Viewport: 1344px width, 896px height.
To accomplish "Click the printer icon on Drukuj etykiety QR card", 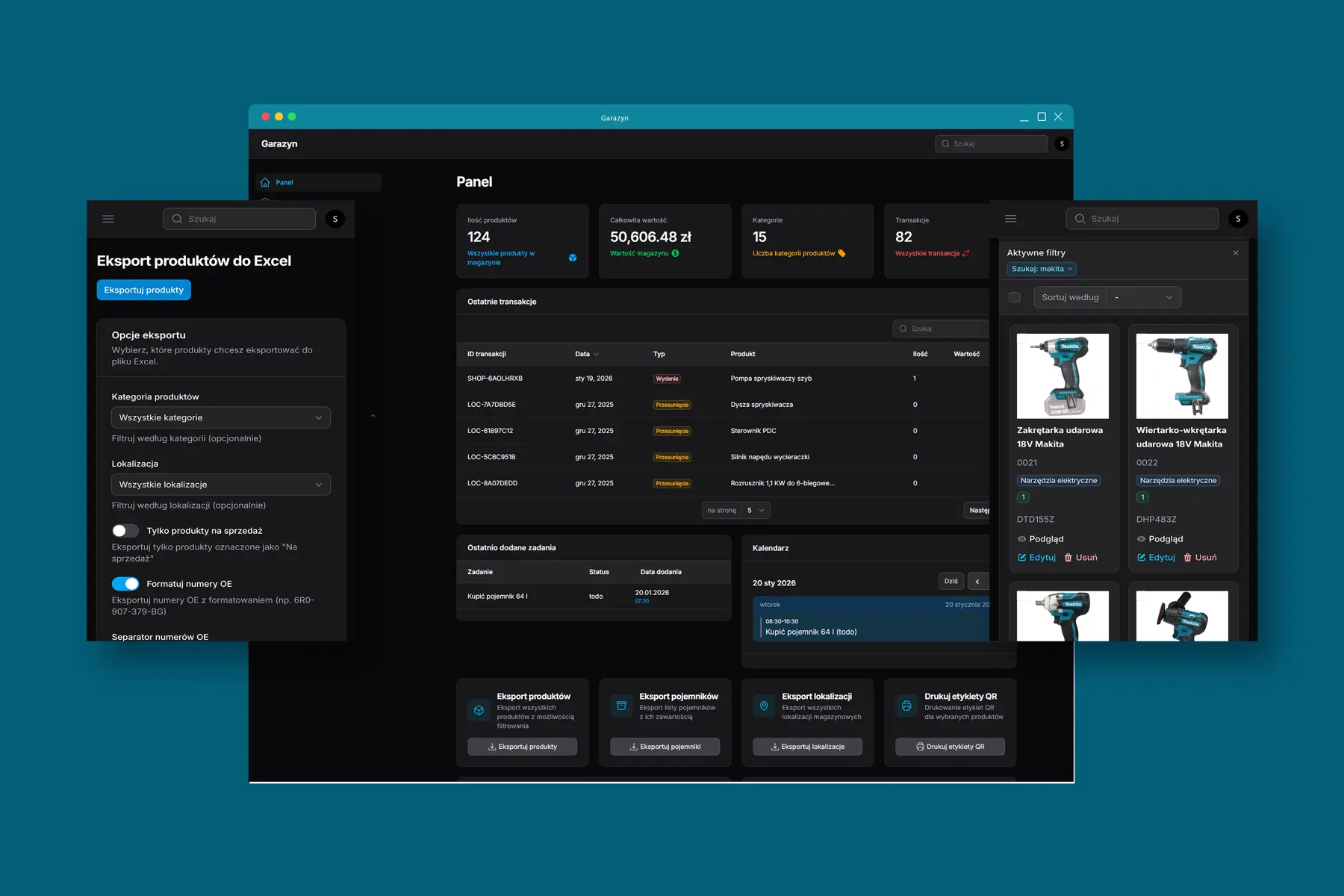I will coord(906,705).
